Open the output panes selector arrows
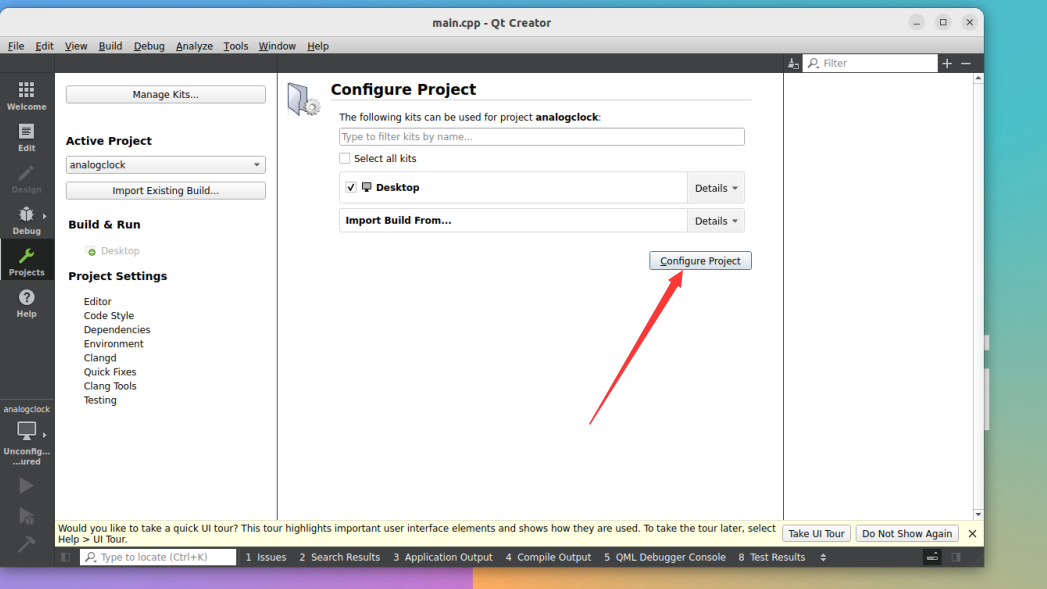1047x589 pixels. tap(823, 557)
